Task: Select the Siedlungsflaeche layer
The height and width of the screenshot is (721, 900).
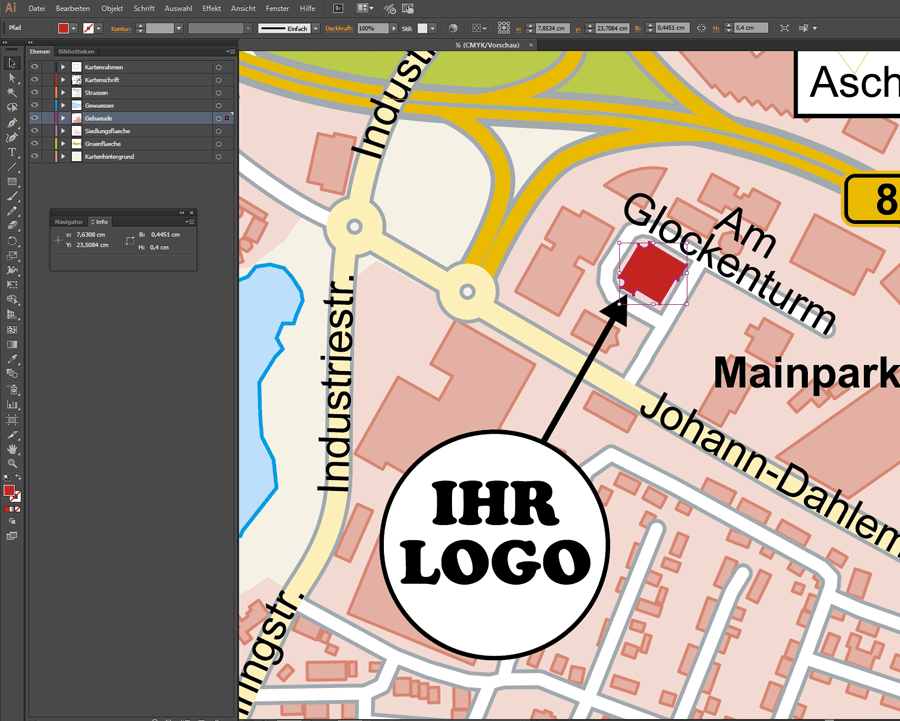Action: pos(107,131)
